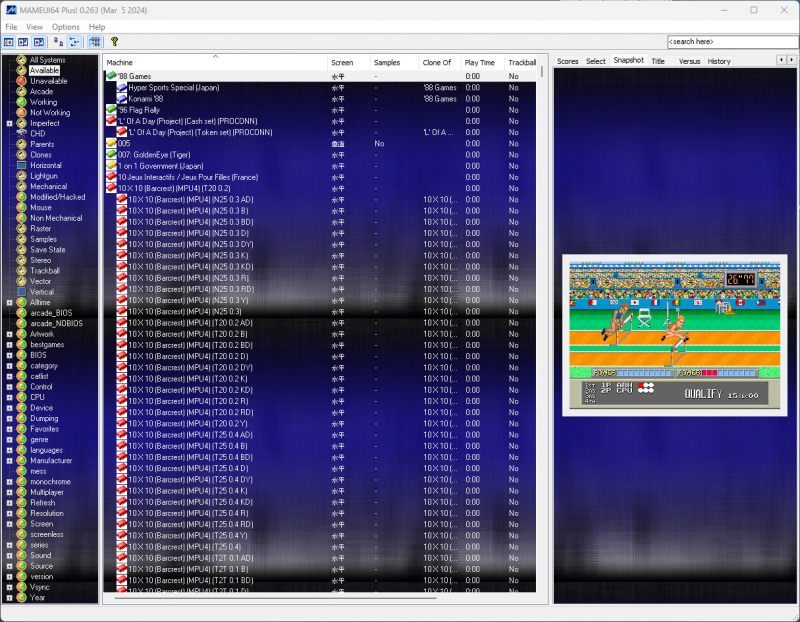Click the 005 yellow machine icon
The image size is (800, 622).
(x=111, y=143)
